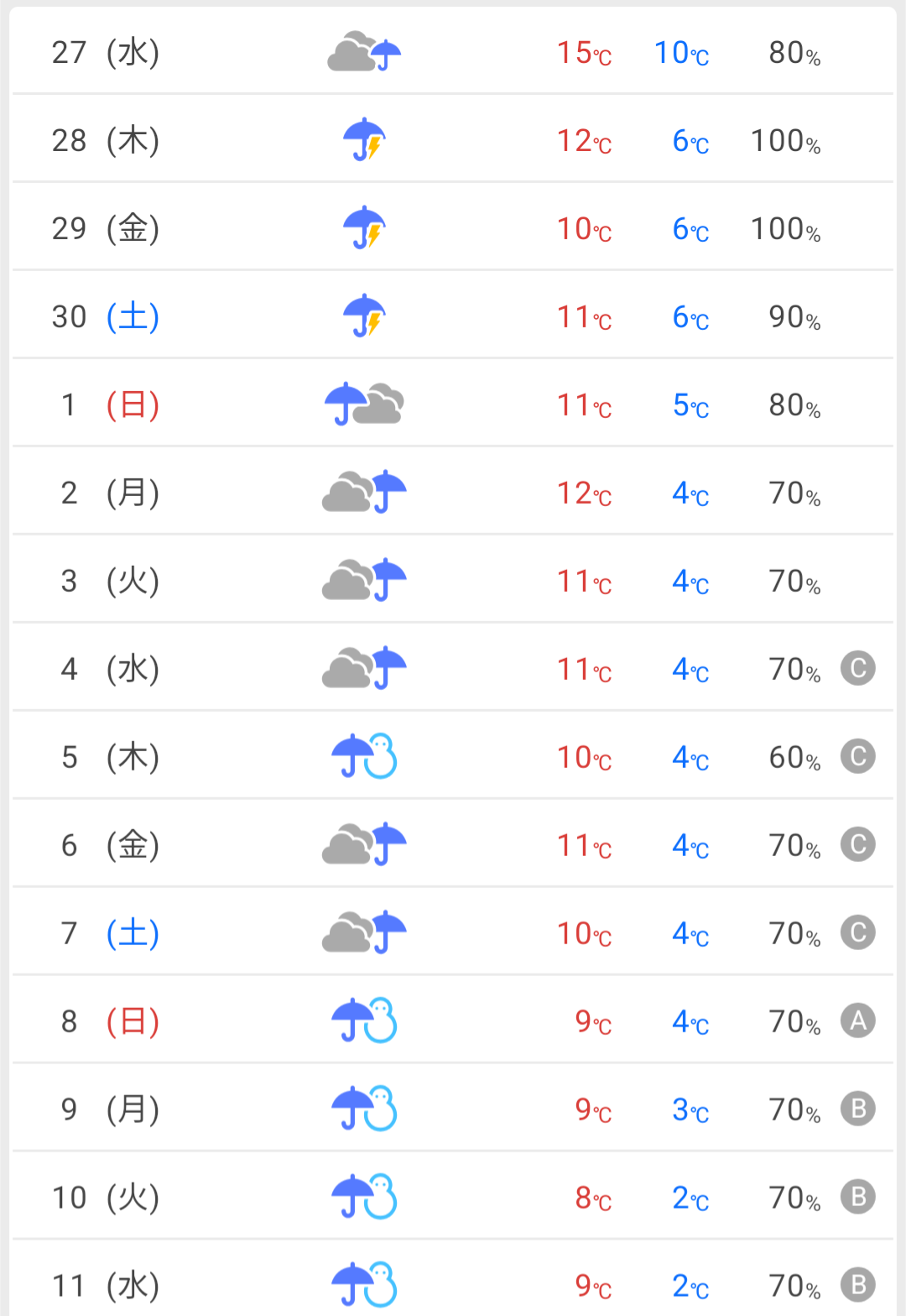
Task: Tap the reliability B badge on the 9th (月)
Action: (x=858, y=1109)
